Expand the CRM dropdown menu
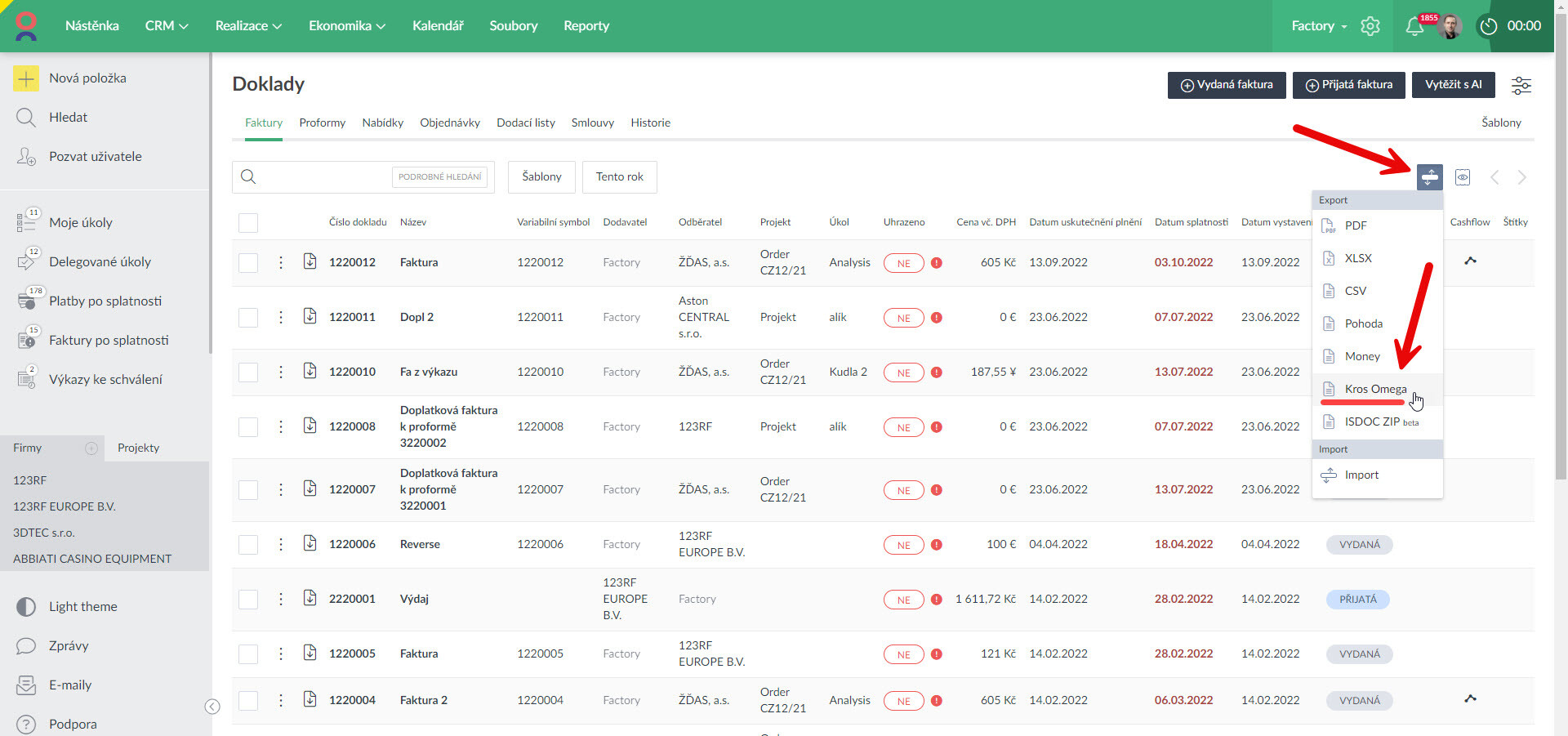The height and width of the screenshot is (736, 1568). tap(166, 26)
